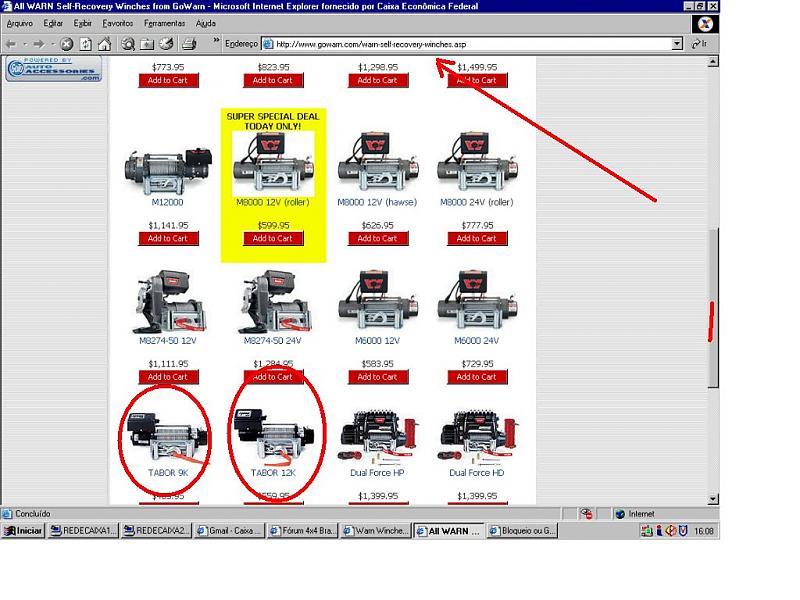
Task: Switch to Gmail - Caixa taskbar window
Action: coord(230,531)
